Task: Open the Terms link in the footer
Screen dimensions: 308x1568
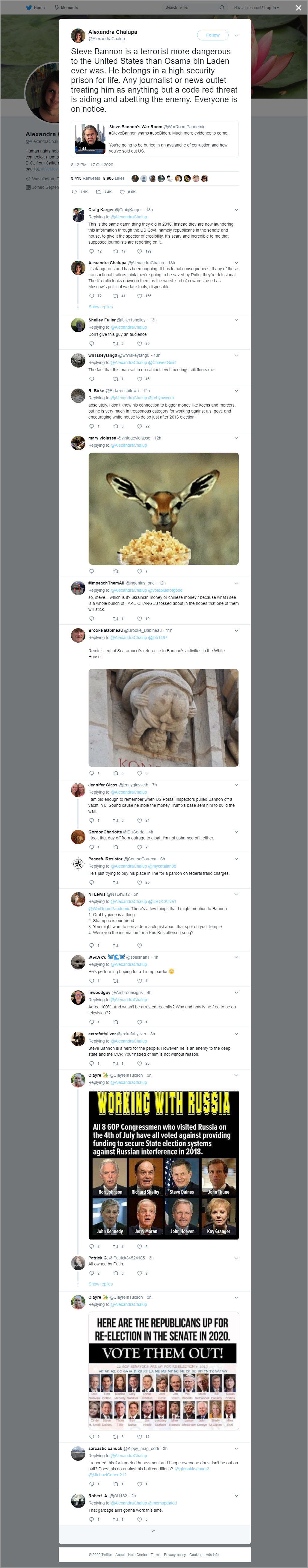Action: coord(156,1554)
